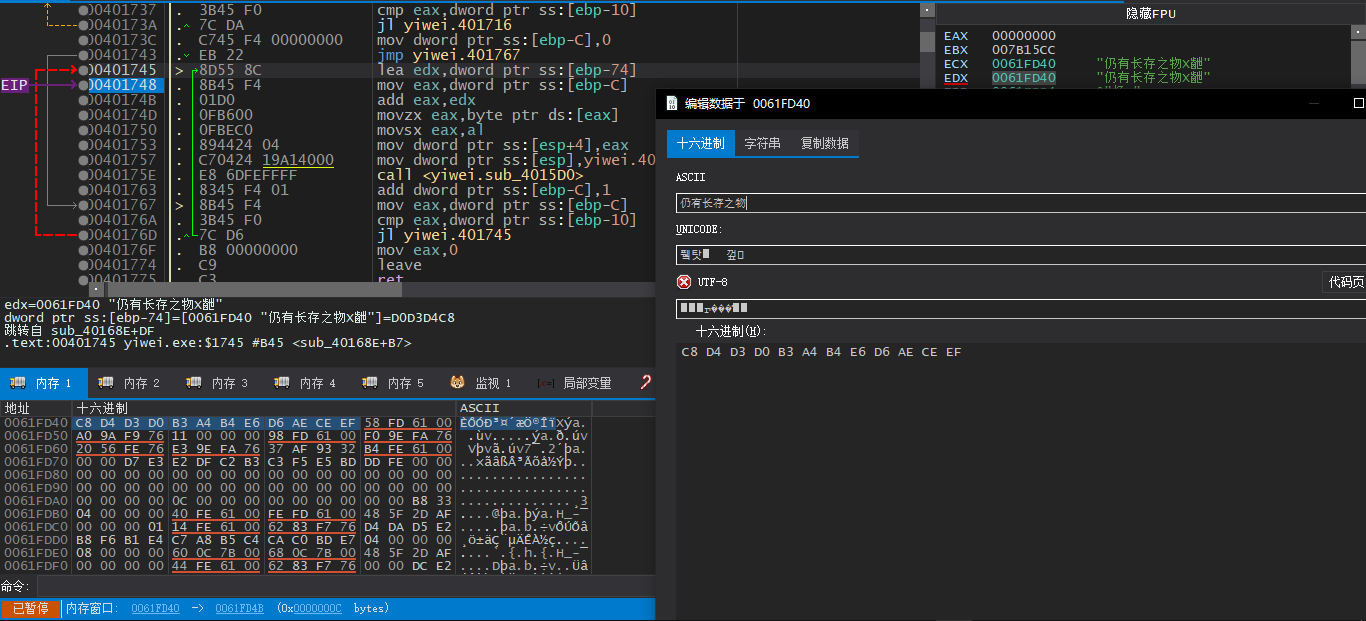Follow the 0061FD4B address link in status bar
This screenshot has height=621, width=1366.
[x=239, y=608]
